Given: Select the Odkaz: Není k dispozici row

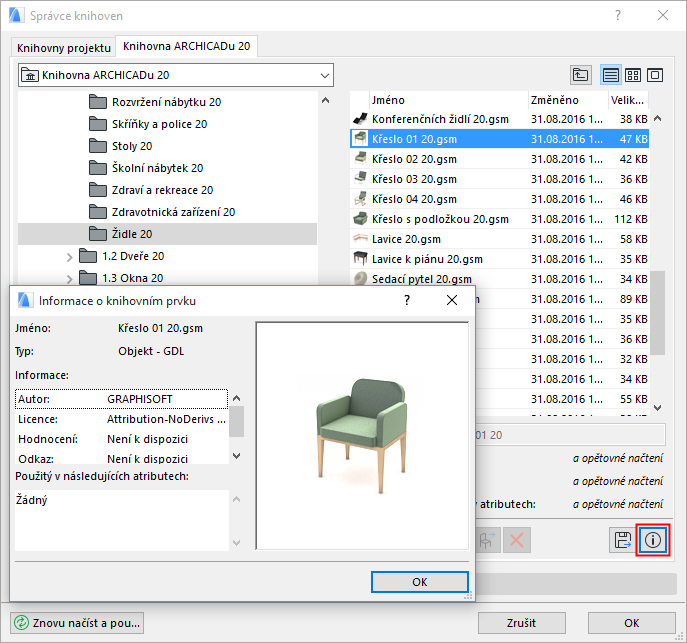Looking at the screenshot, I should [121, 459].
